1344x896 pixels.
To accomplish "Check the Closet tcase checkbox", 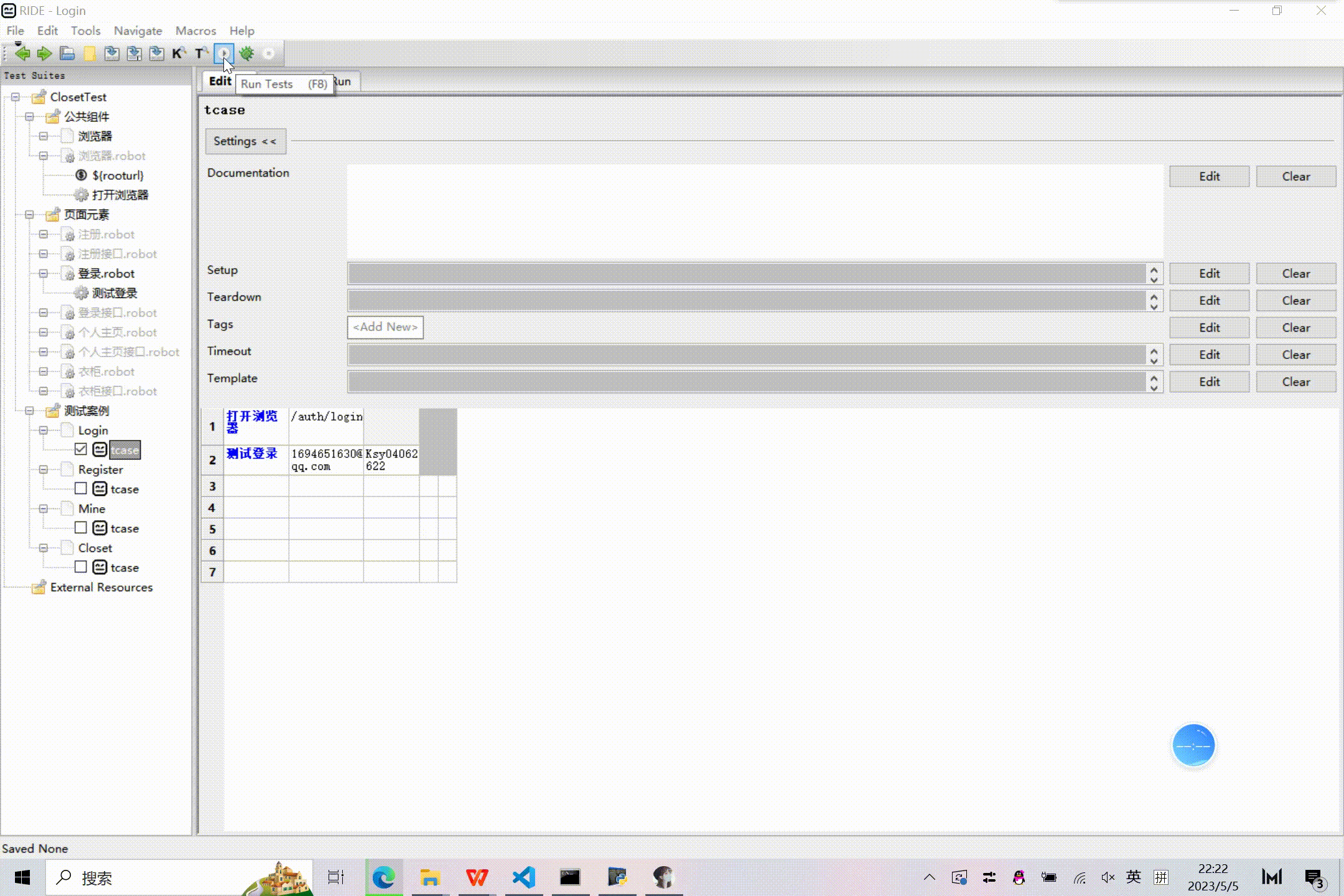I will (81, 567).
